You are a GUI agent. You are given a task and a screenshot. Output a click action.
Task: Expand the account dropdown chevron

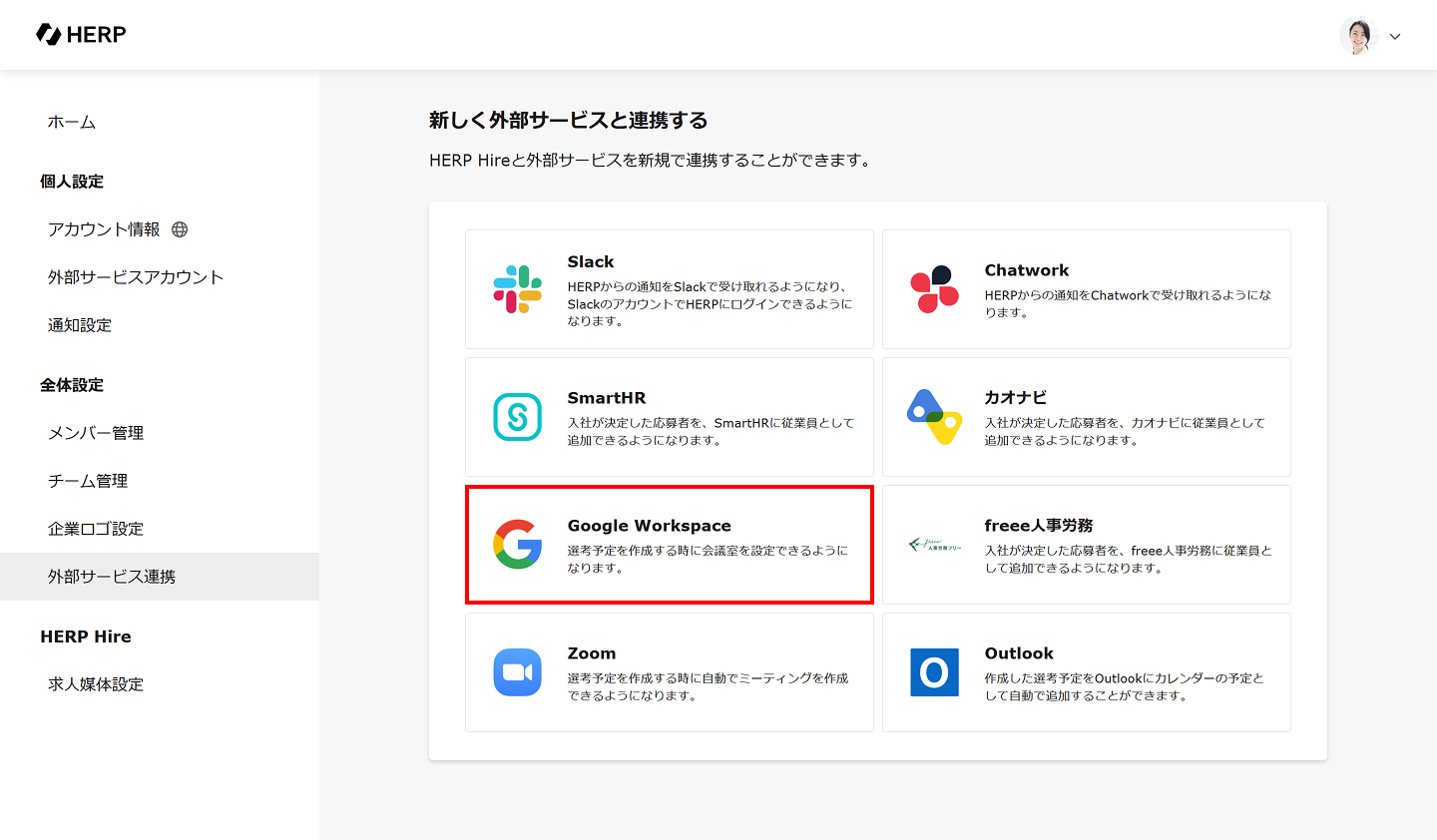click(x=1395, y=37)
